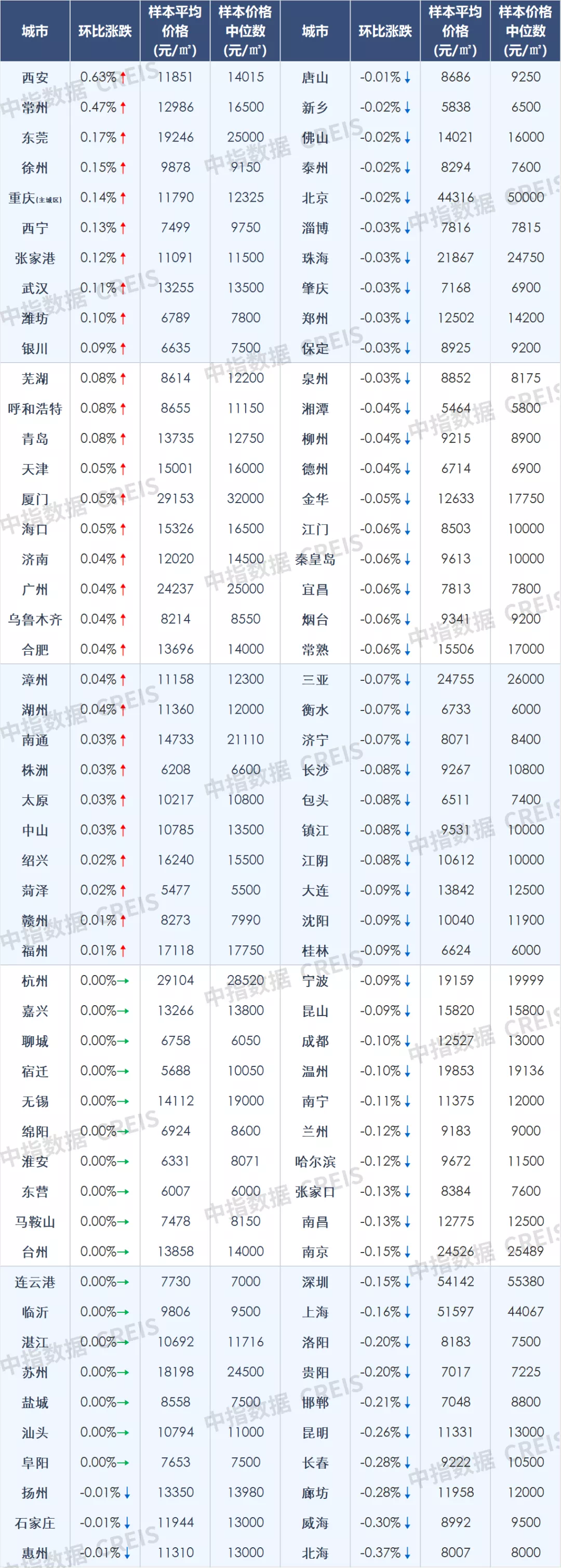Click the blue down arrow in 扬州's row
This screenshot has width=561, height=1568.
click(x=127, y=1493)
